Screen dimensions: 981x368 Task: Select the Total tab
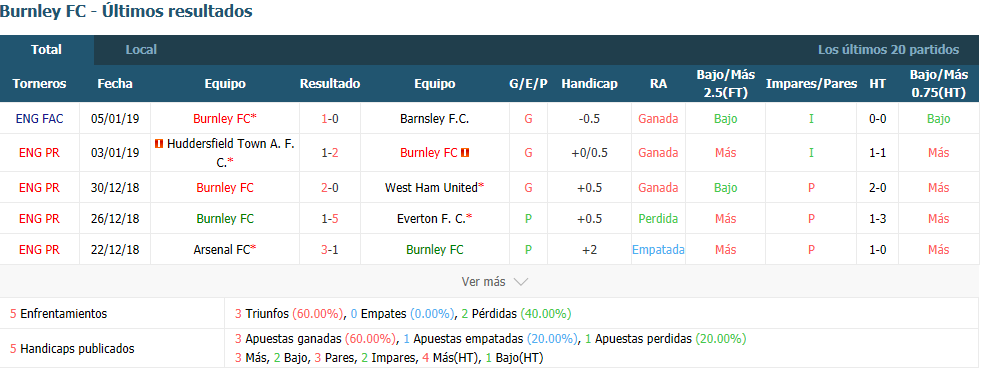click(x=47, y=50)
